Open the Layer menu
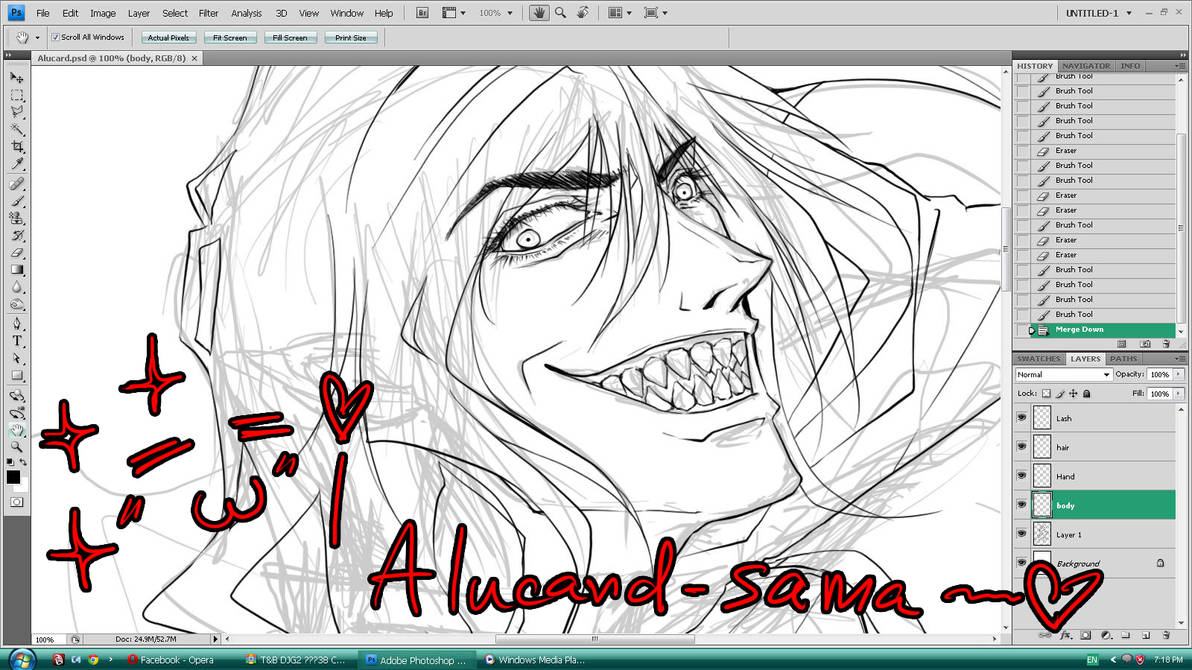The height and width of the screenshot is (670, 1192). point(138,13)
